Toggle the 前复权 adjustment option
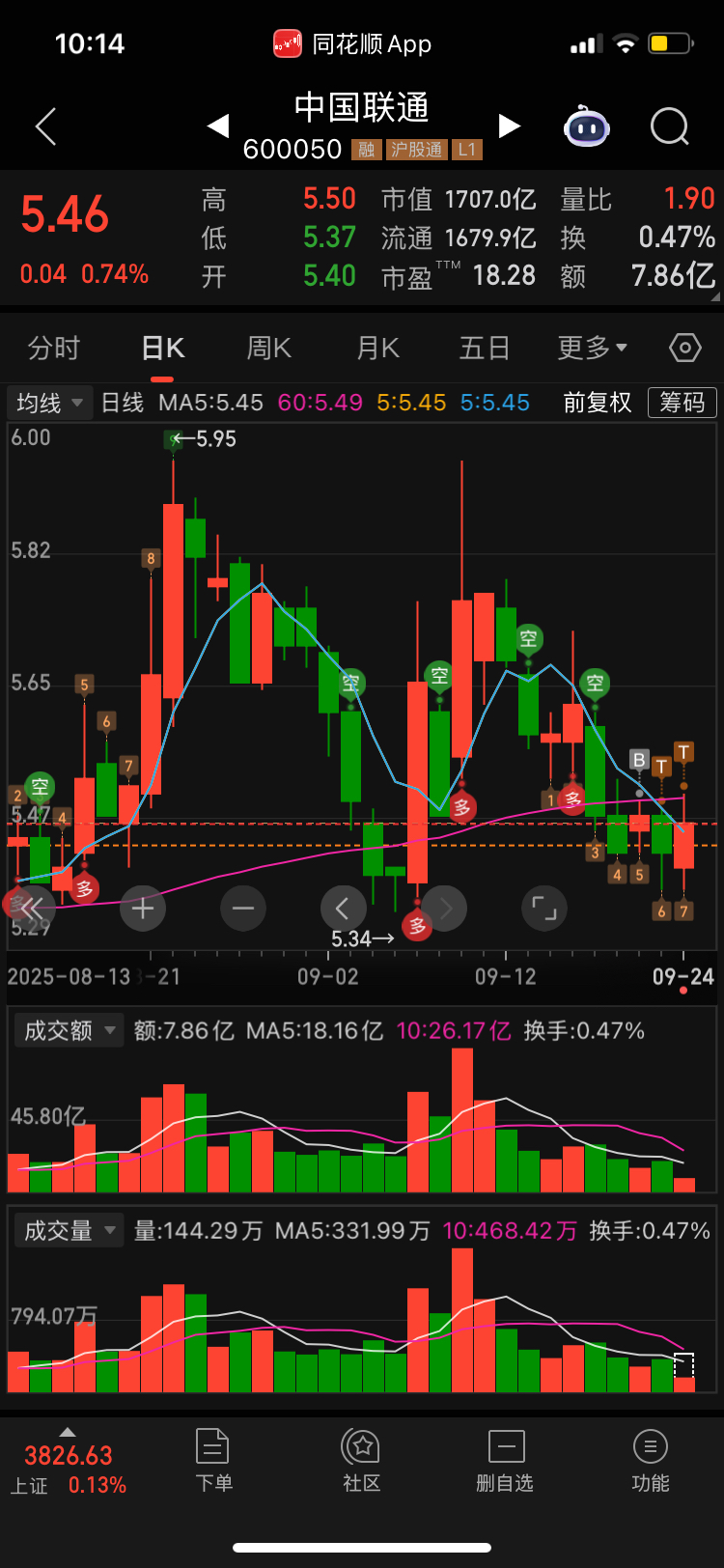724x1568 pixels. 598,403
